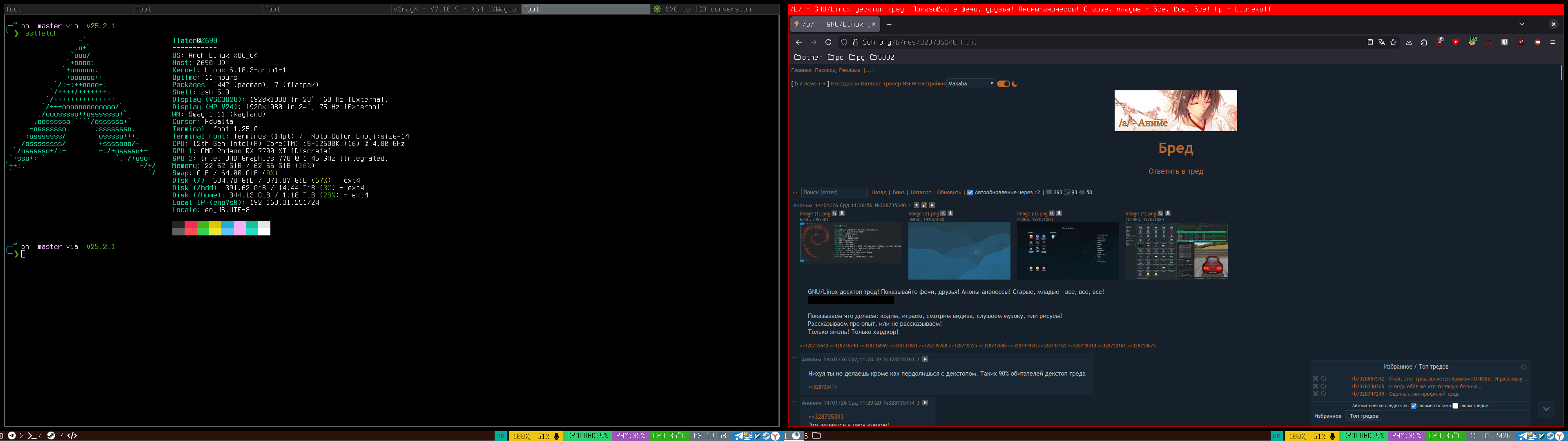Viewport: 1568px width, 441px height.
Task: Switch to v2rayN window tab in sway
Action: [456, 9]
